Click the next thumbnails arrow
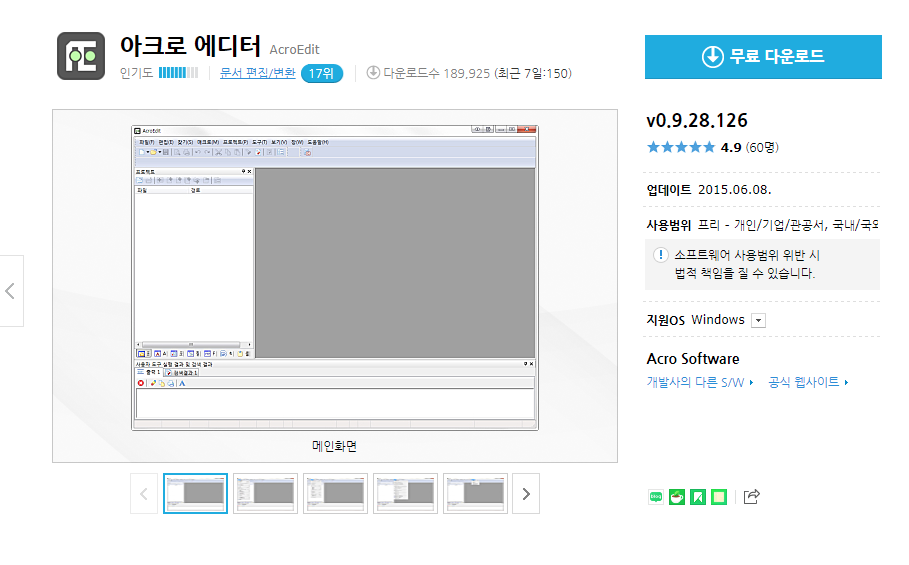Image resolution: width=909 pixels, height=565 pixels. click(526, 494)
